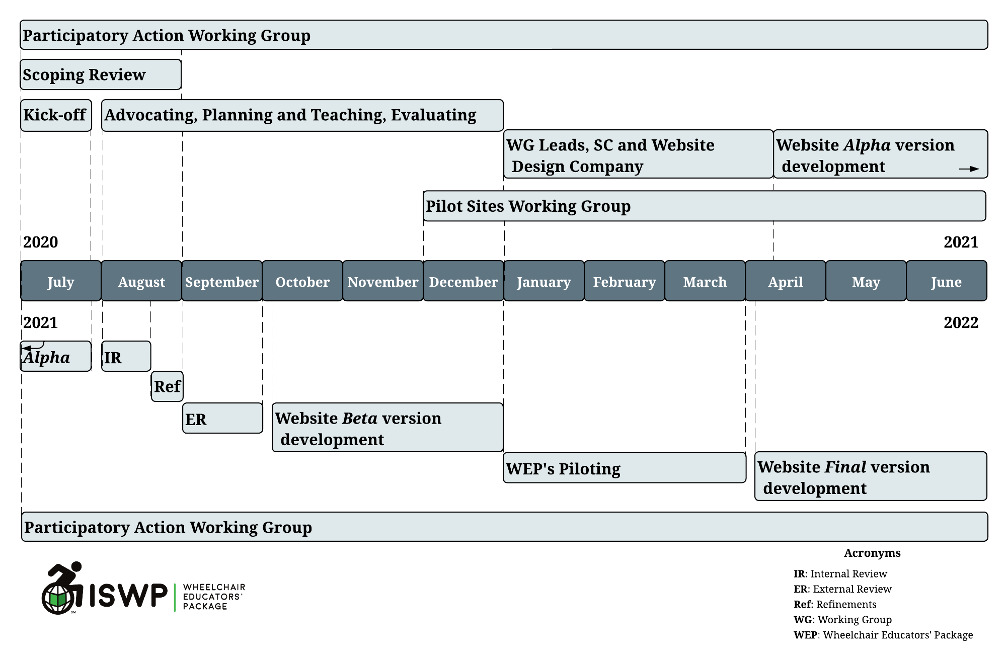1008x664 pixels.
Task: Click the Wheelchair Educators' Package logo text
Action: tap(214, 597)
